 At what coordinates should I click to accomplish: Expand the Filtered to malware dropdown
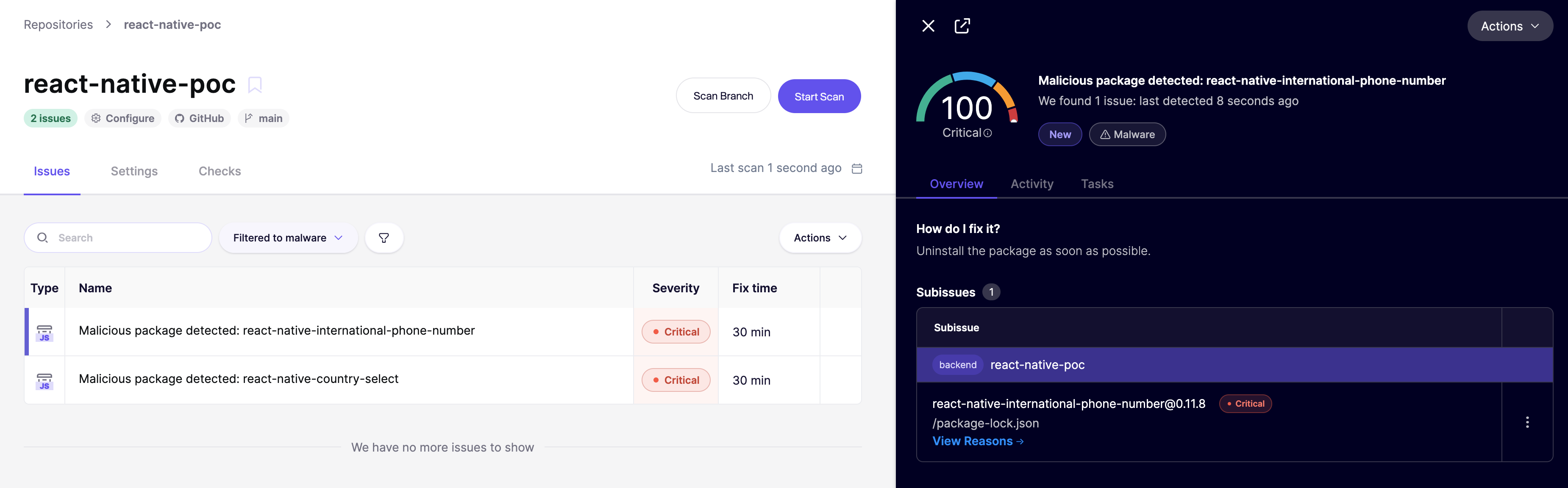pyautogui.click(x=288, y=238)
